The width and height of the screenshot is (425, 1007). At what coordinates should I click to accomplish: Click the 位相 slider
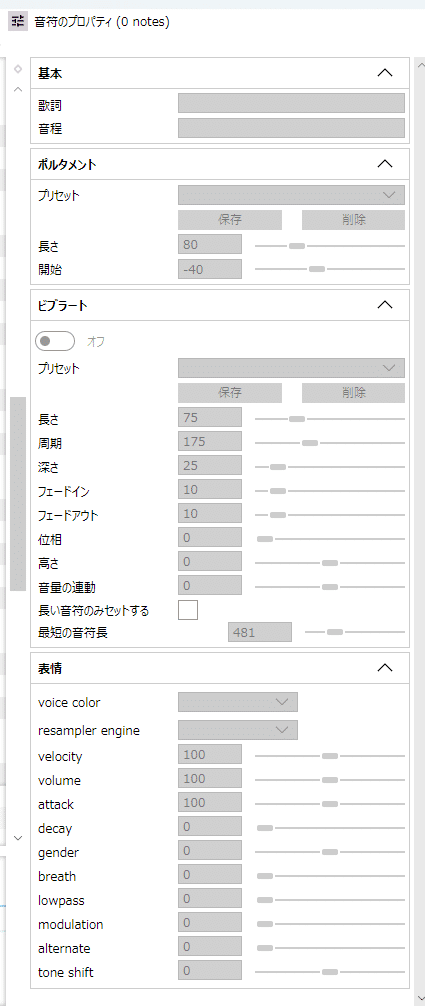coord(330,538)
